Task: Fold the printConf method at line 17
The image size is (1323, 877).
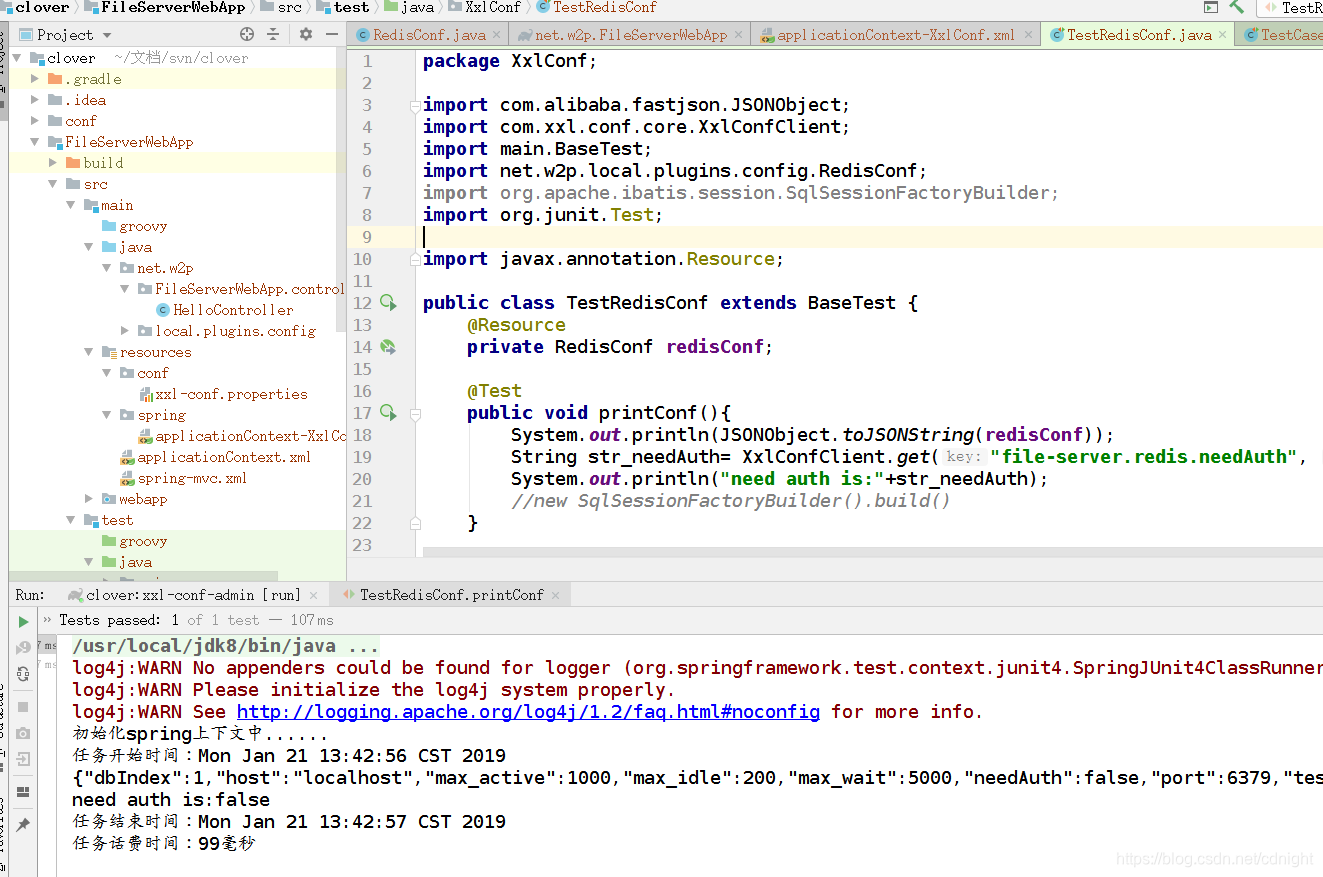Action: tap(414, 413)
